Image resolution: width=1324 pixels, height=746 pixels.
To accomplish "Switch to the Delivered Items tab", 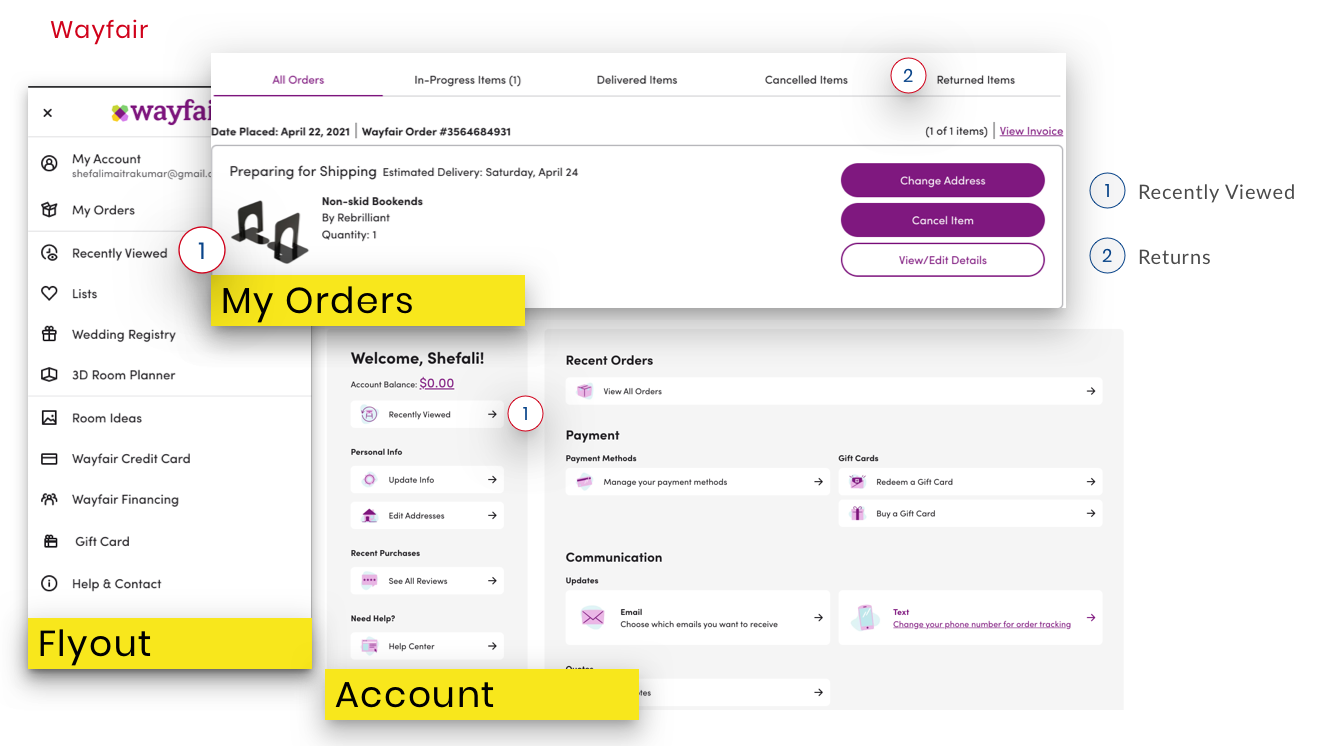I will tap(637, 80).
